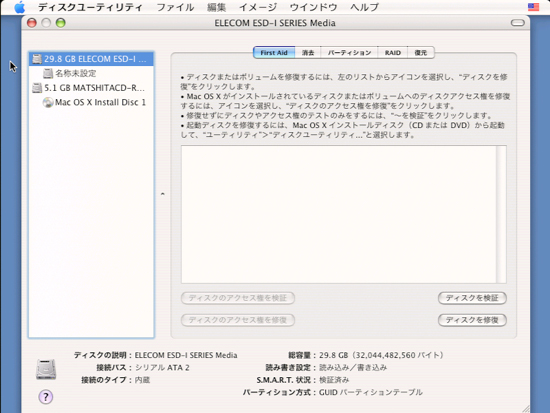Click the large disk icon in info area
The image size is (550, 413).
click(x=46, y=369)
